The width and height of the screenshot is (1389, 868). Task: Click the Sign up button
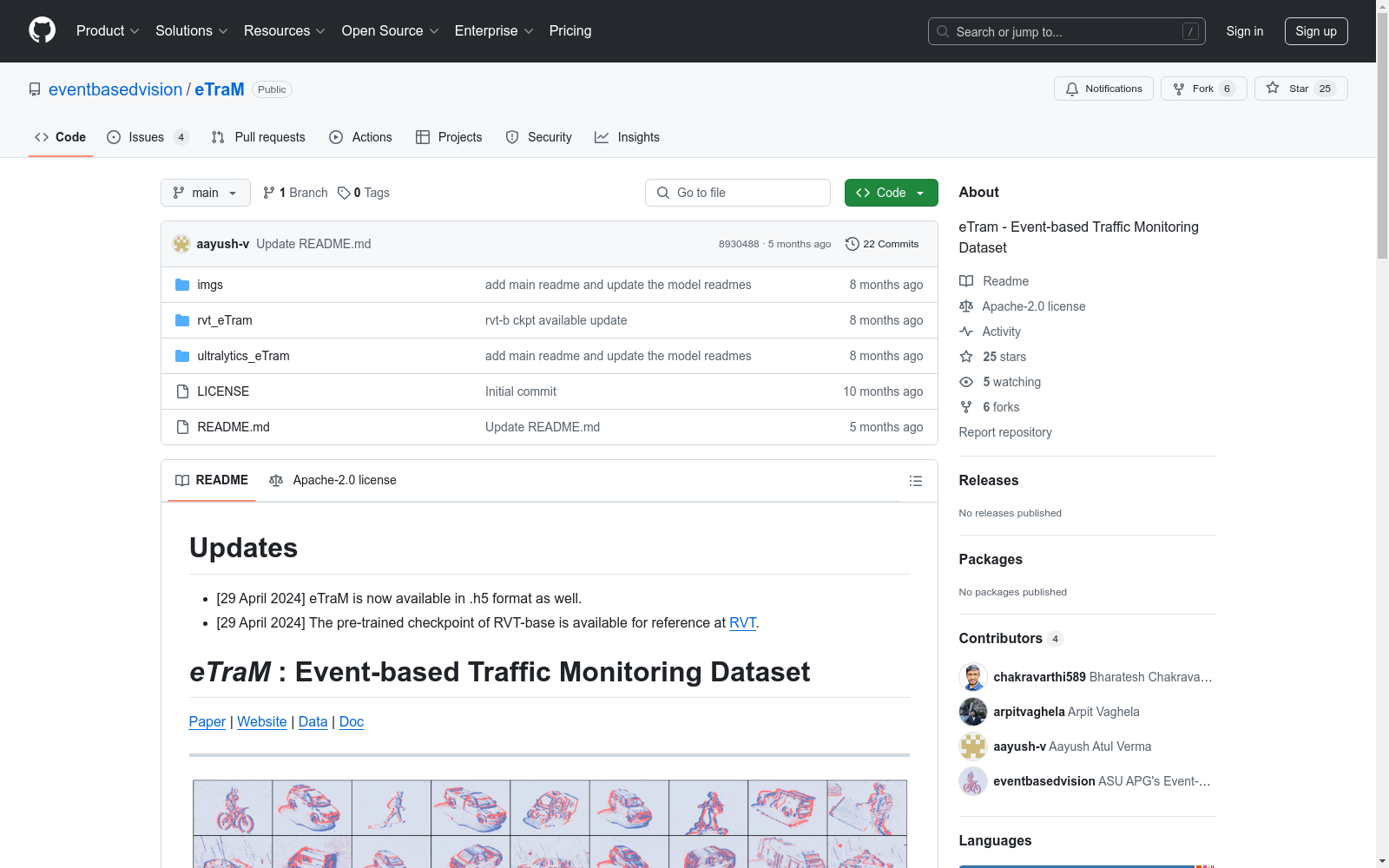pyautogui.click(x=1316, y=31)
